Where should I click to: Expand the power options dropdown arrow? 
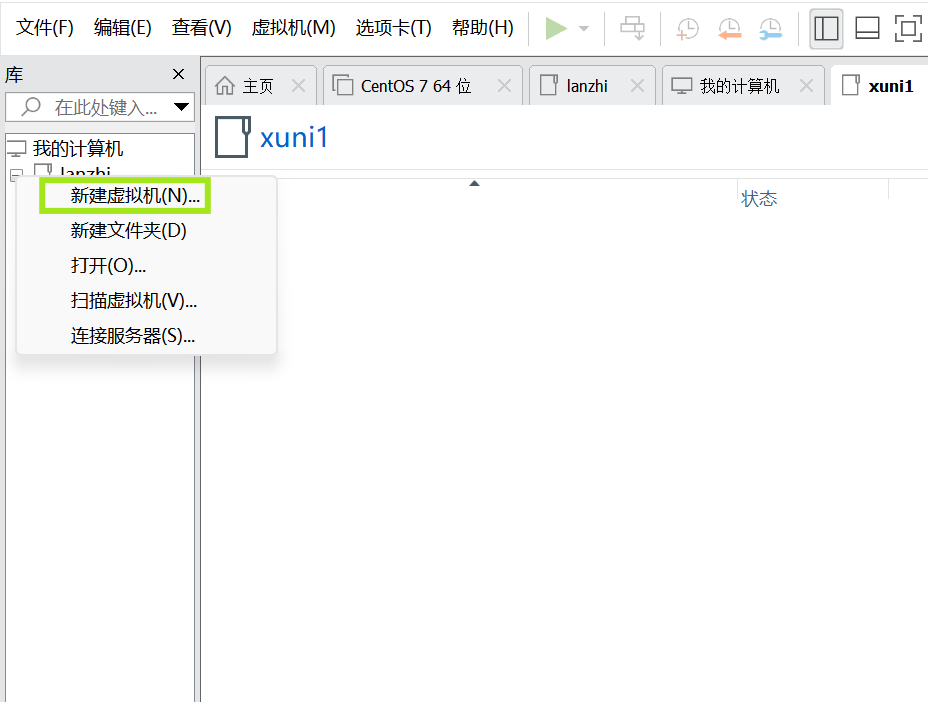pyautogui.click(x=584, y=28)
